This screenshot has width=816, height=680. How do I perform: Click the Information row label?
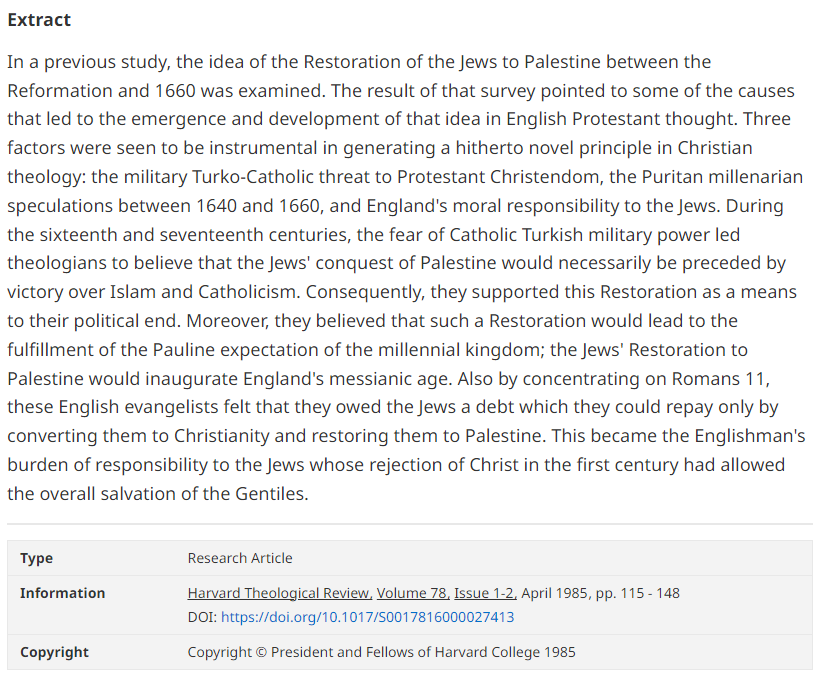(x=62, y=593)
